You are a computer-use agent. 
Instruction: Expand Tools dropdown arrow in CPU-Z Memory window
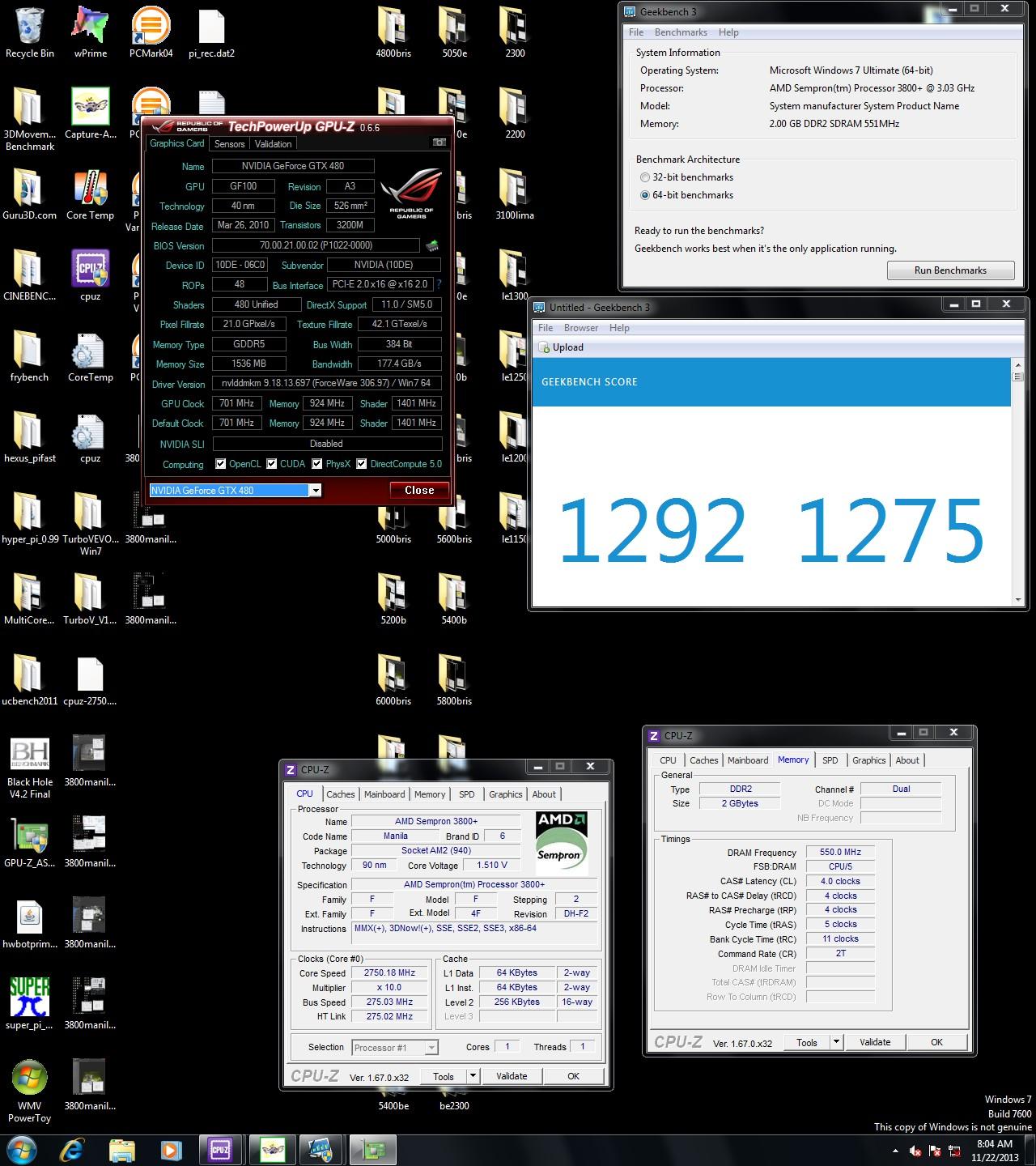coord(837,1042)
